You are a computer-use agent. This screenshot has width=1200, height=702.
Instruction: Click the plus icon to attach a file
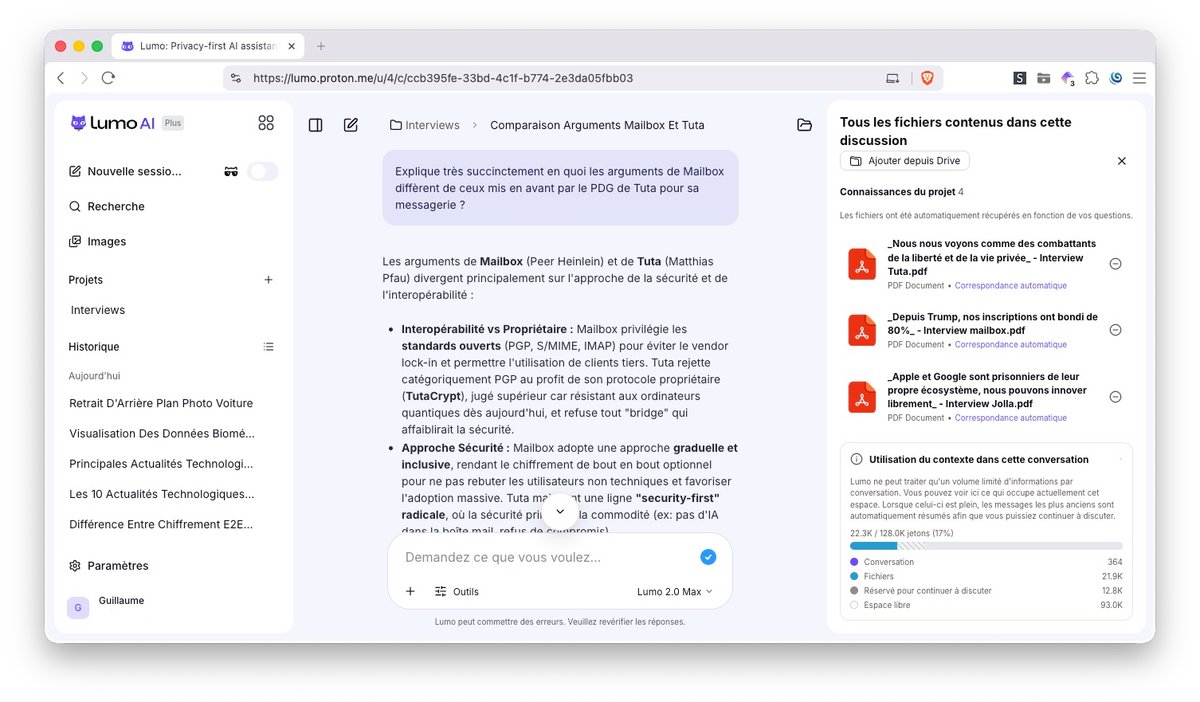[x=410, y=591]
